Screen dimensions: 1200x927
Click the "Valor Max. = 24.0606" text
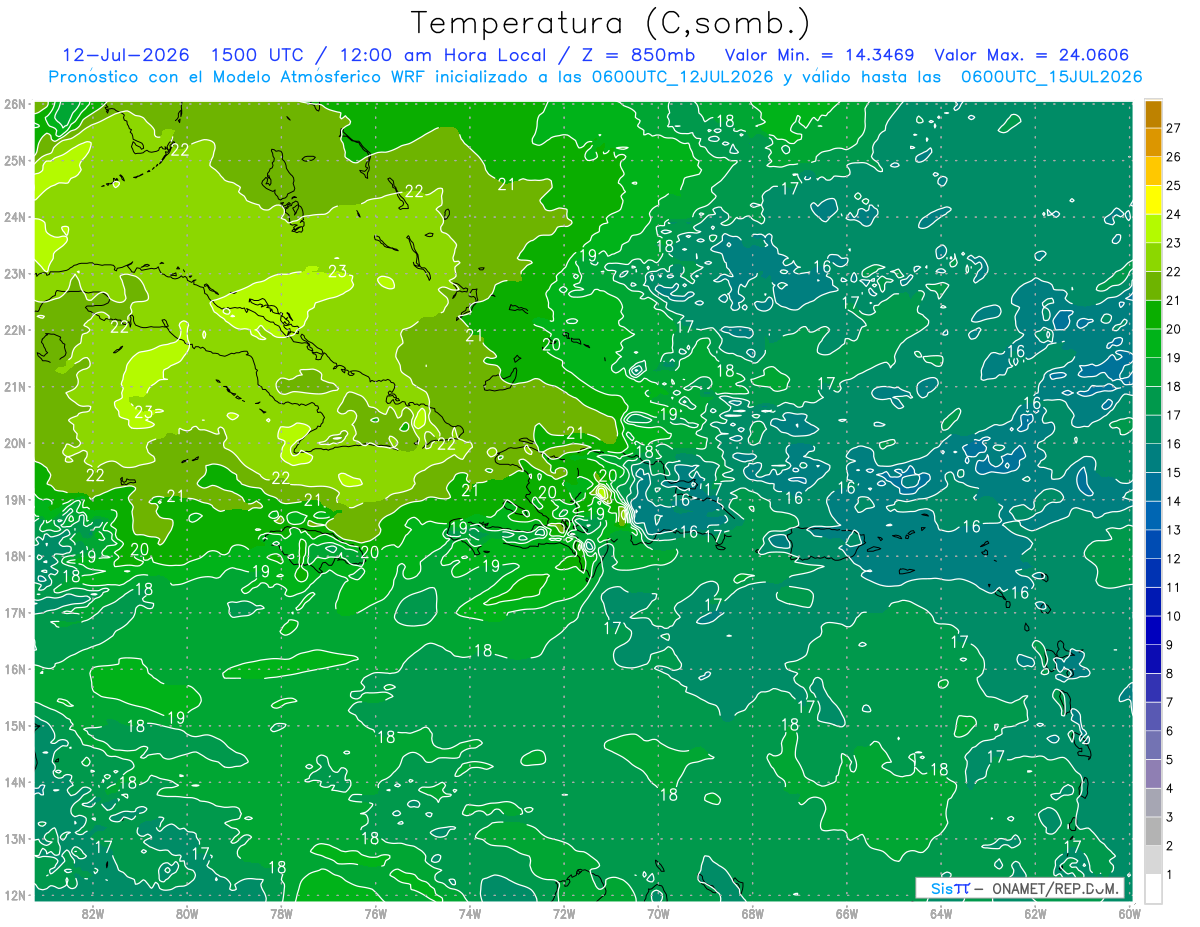[1032, 55]
